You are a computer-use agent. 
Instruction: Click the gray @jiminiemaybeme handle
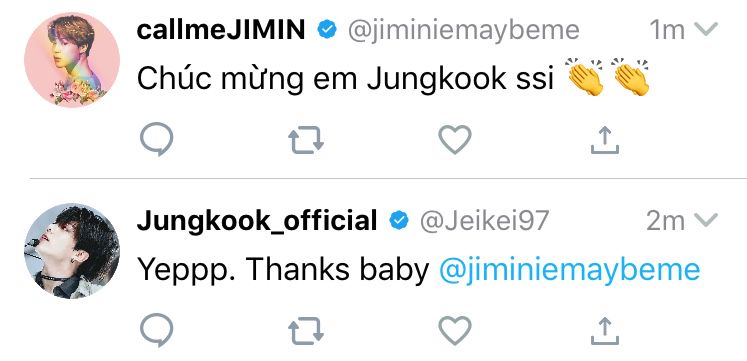pos(464,31)
